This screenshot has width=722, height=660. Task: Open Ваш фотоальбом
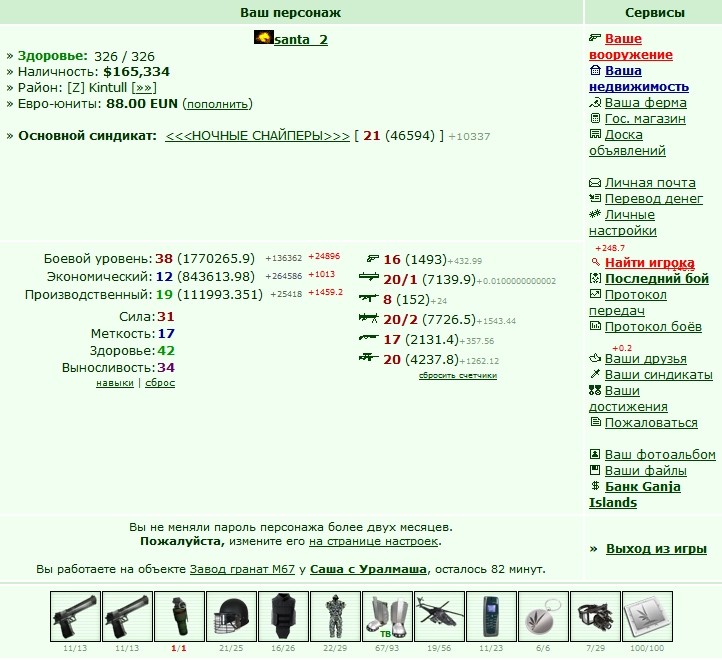click(660, 455)
